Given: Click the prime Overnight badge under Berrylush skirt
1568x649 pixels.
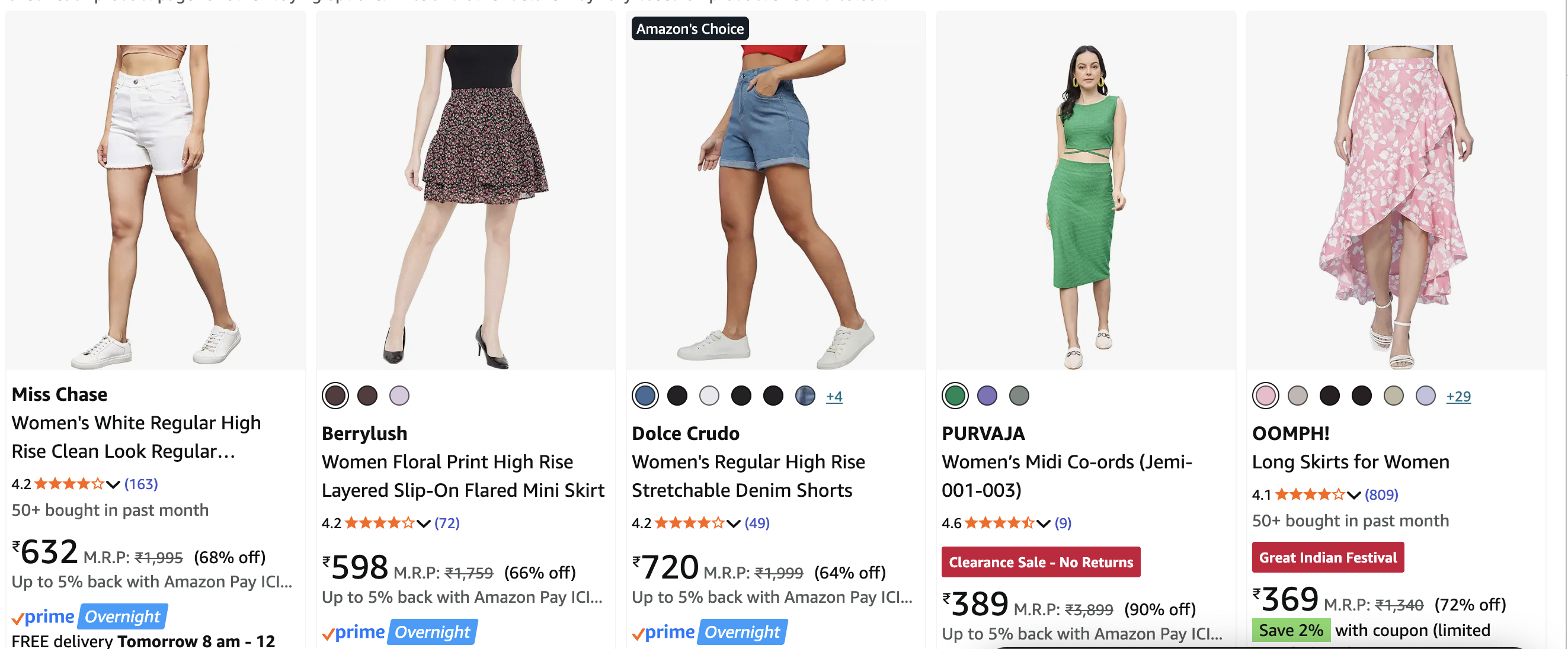Looking at the screenshot, I should (x=400, y=632).
